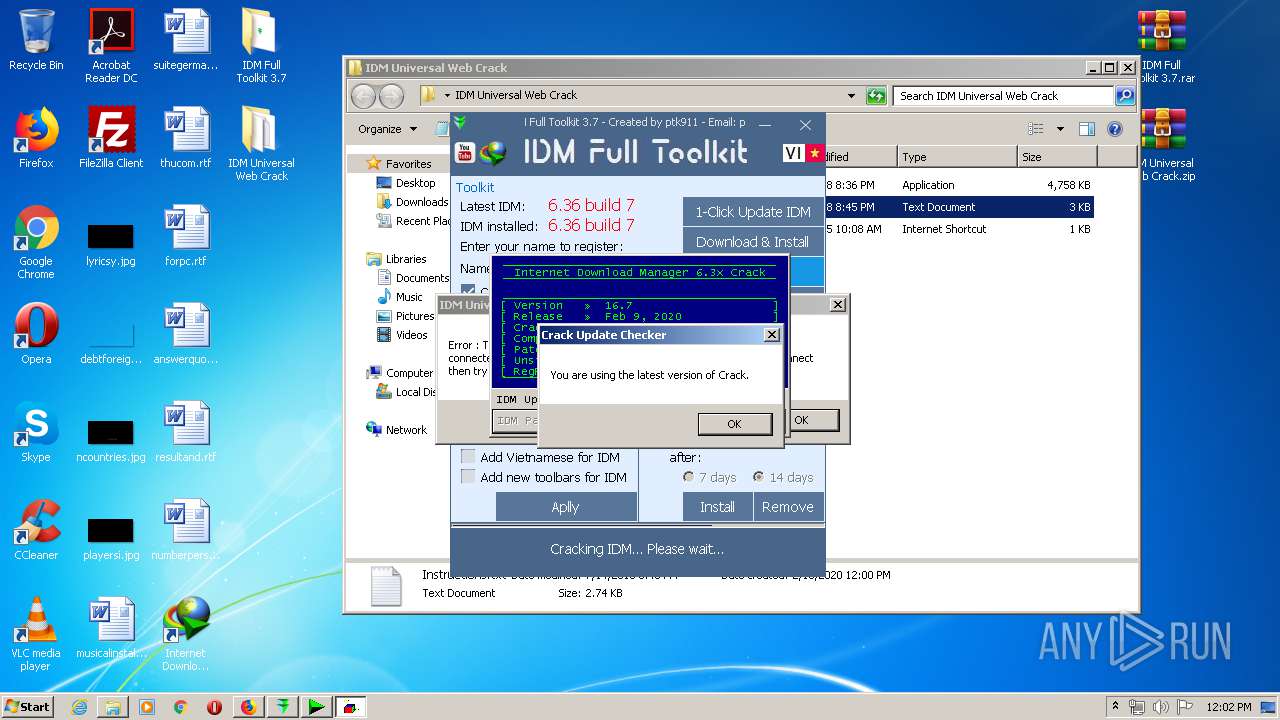This screenshot has width=1280, height=720.
Task: Select the Skype desktop shortcut
Action: click(36, 432)
